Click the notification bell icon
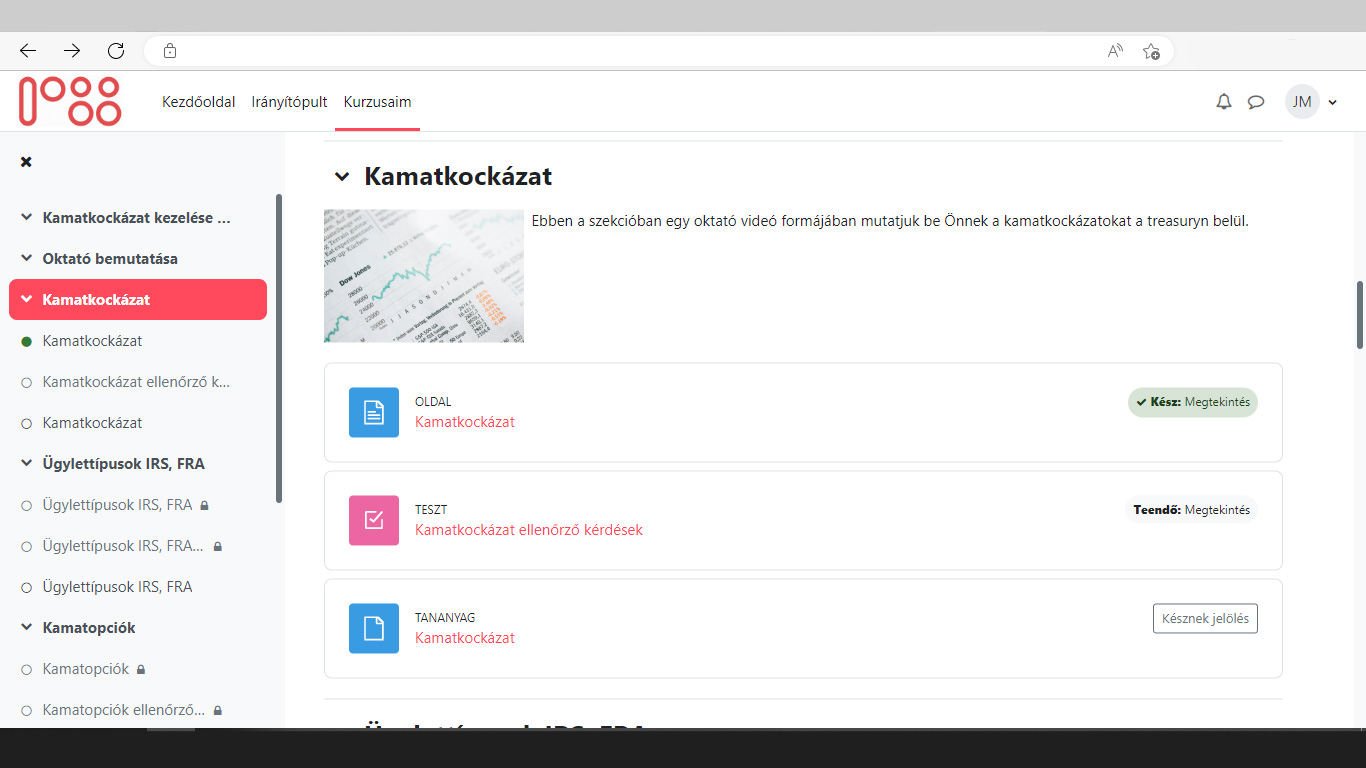The height and width of the screenshot is (768, 1366). pyautogui.click(x=1223, y=101)
